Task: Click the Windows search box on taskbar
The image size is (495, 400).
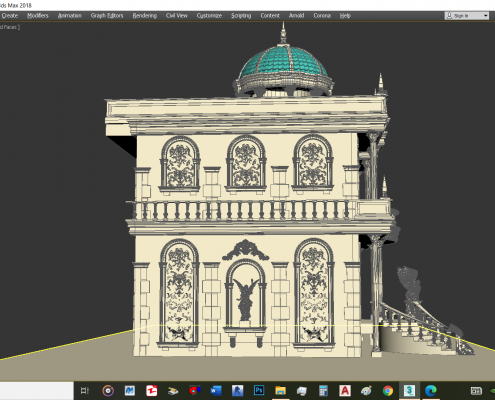Action: pyautogui.click(x=37, y=391)
